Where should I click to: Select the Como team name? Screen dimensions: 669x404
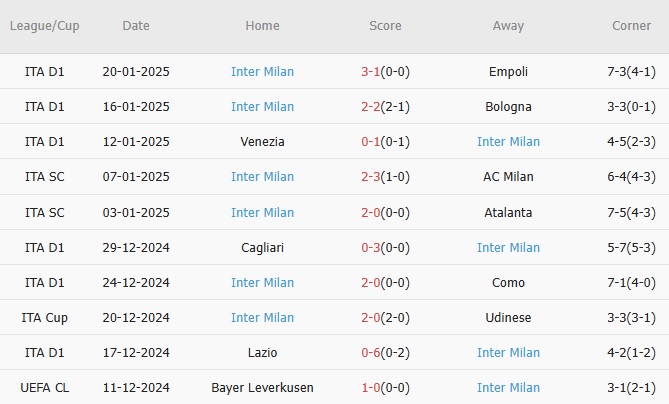click(508, 283)
